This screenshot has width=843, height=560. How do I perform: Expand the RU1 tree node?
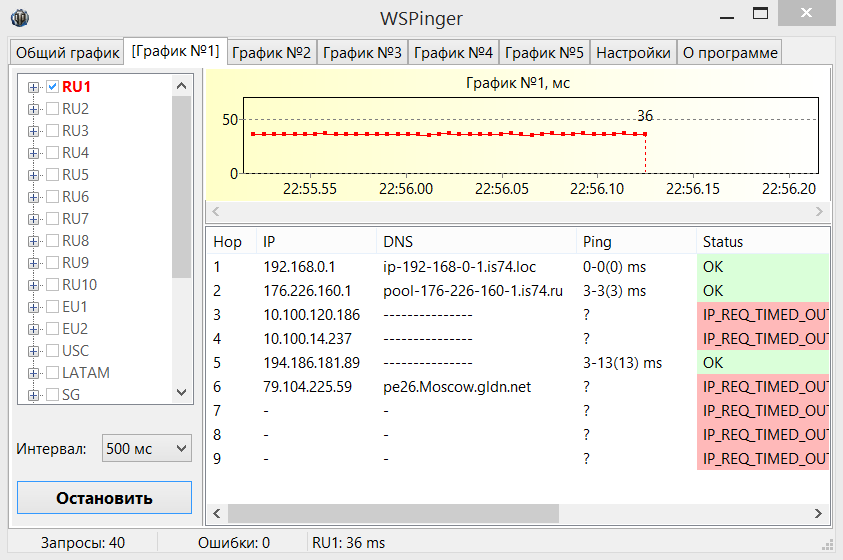point(34,87)
